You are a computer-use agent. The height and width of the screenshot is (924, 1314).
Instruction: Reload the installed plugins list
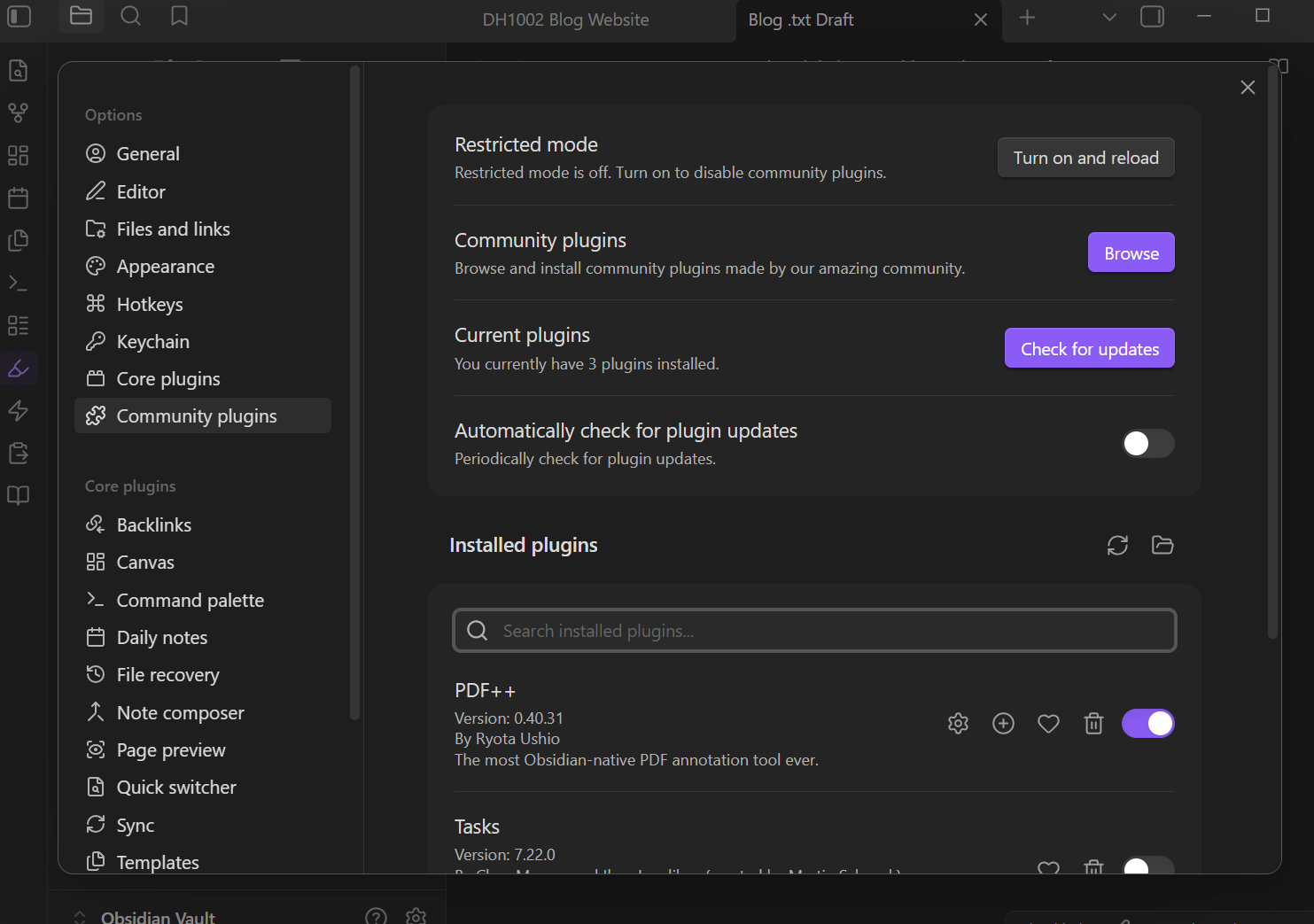[1117, 545]
